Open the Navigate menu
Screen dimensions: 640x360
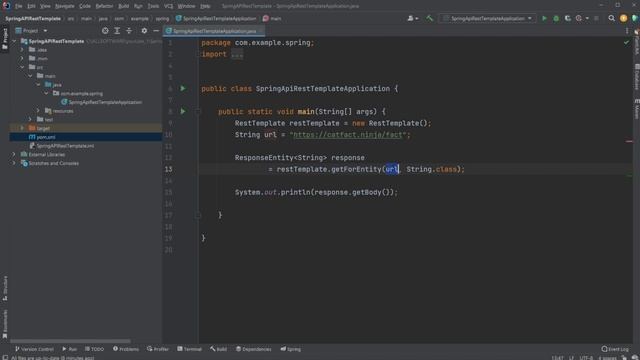(x=64, y=6)
